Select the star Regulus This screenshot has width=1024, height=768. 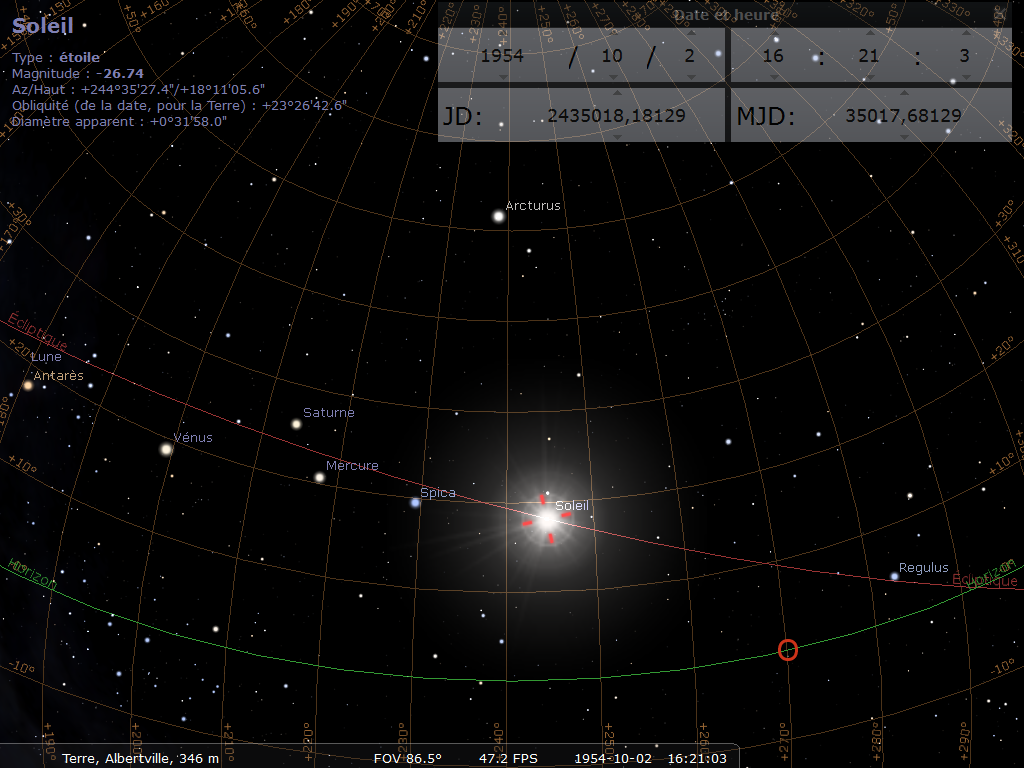pyautogui.click(x=894, y=576)
